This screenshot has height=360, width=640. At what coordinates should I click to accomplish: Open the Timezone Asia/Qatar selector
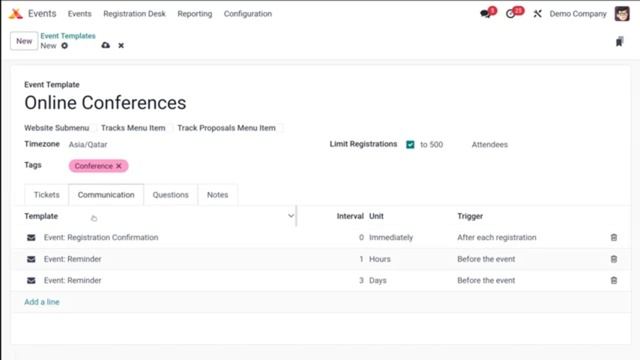coord(88,144)
